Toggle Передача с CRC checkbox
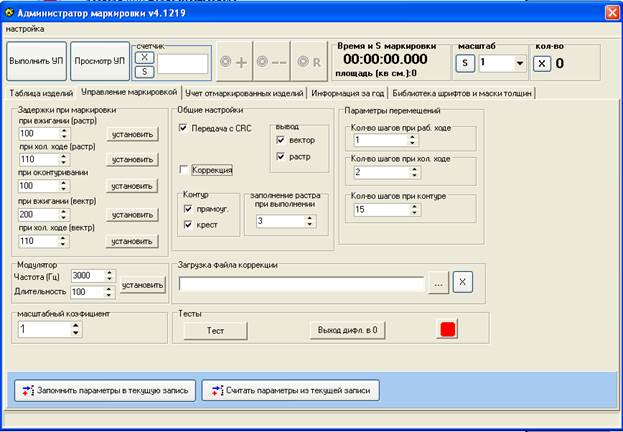The width and height of the screenshot is (623, 432). pyautogui.click(x=183, y=128)
